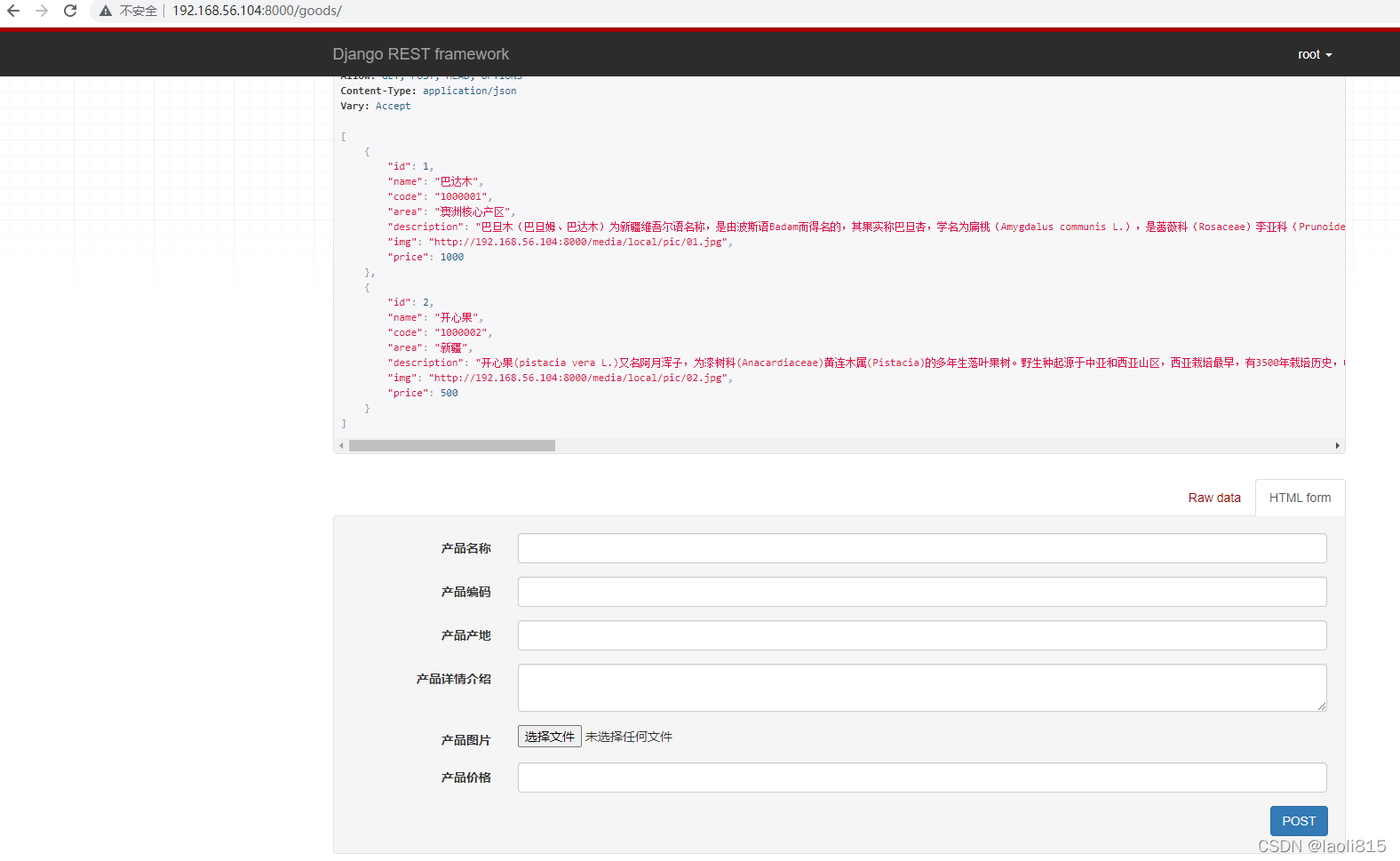This screenshot has height=861, width=1400.
Task: Click the "code": "1000001" JSON value
Action: coord(463,196)
